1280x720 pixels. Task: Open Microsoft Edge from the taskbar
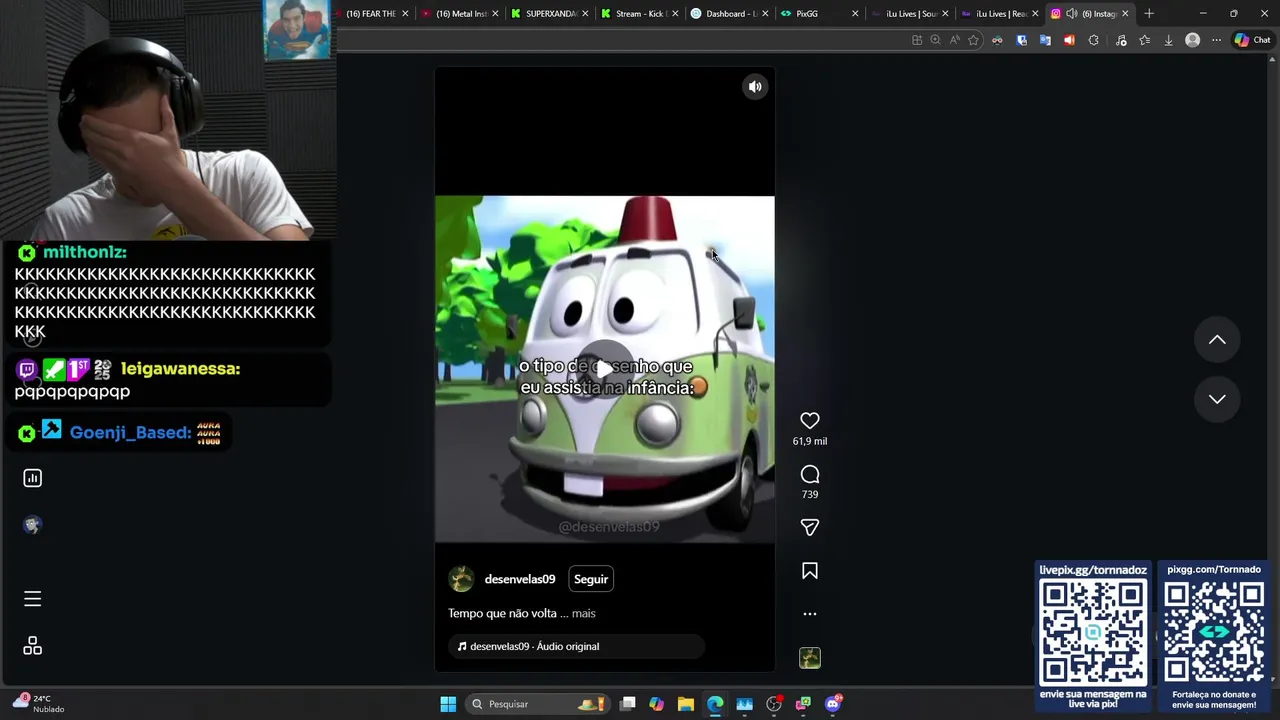[x=715, y=704]
